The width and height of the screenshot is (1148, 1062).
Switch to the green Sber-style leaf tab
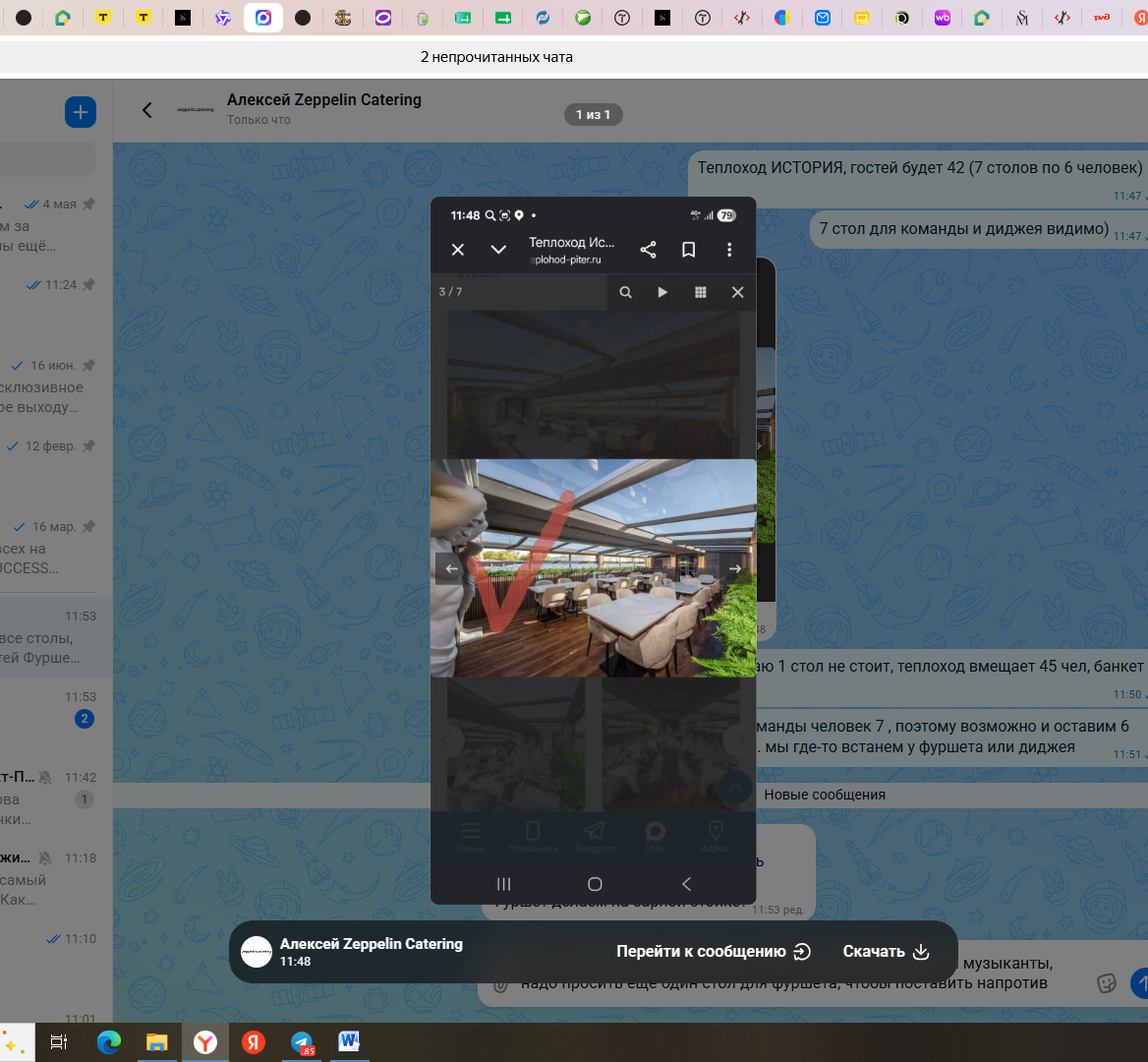coord(583,18)
